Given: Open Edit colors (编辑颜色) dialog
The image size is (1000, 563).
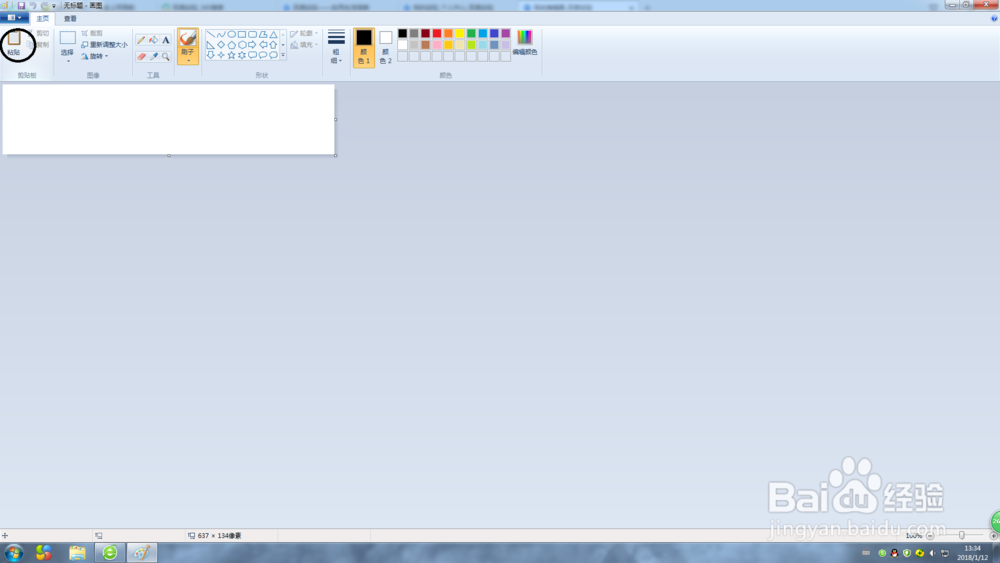Looking at the screenshot, I should pyautogui.click(x=524, y=43).
